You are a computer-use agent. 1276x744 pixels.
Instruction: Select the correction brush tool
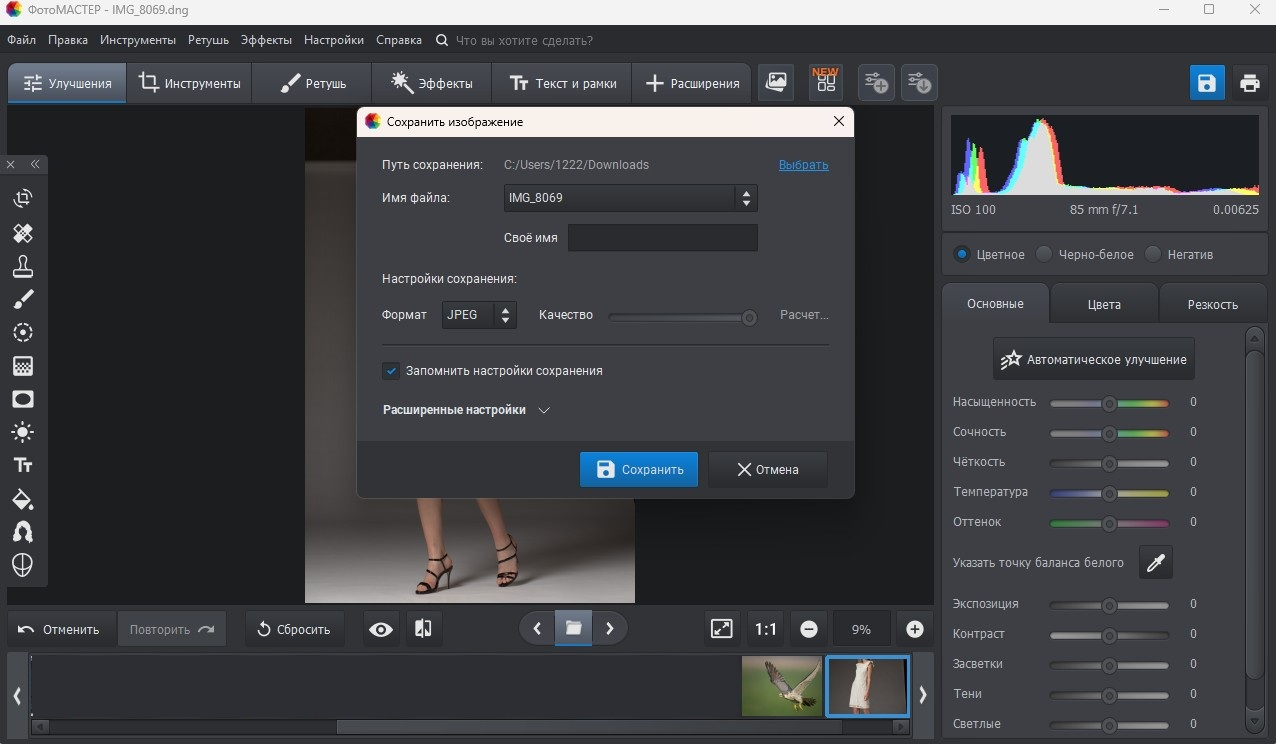tap(23, 299)
